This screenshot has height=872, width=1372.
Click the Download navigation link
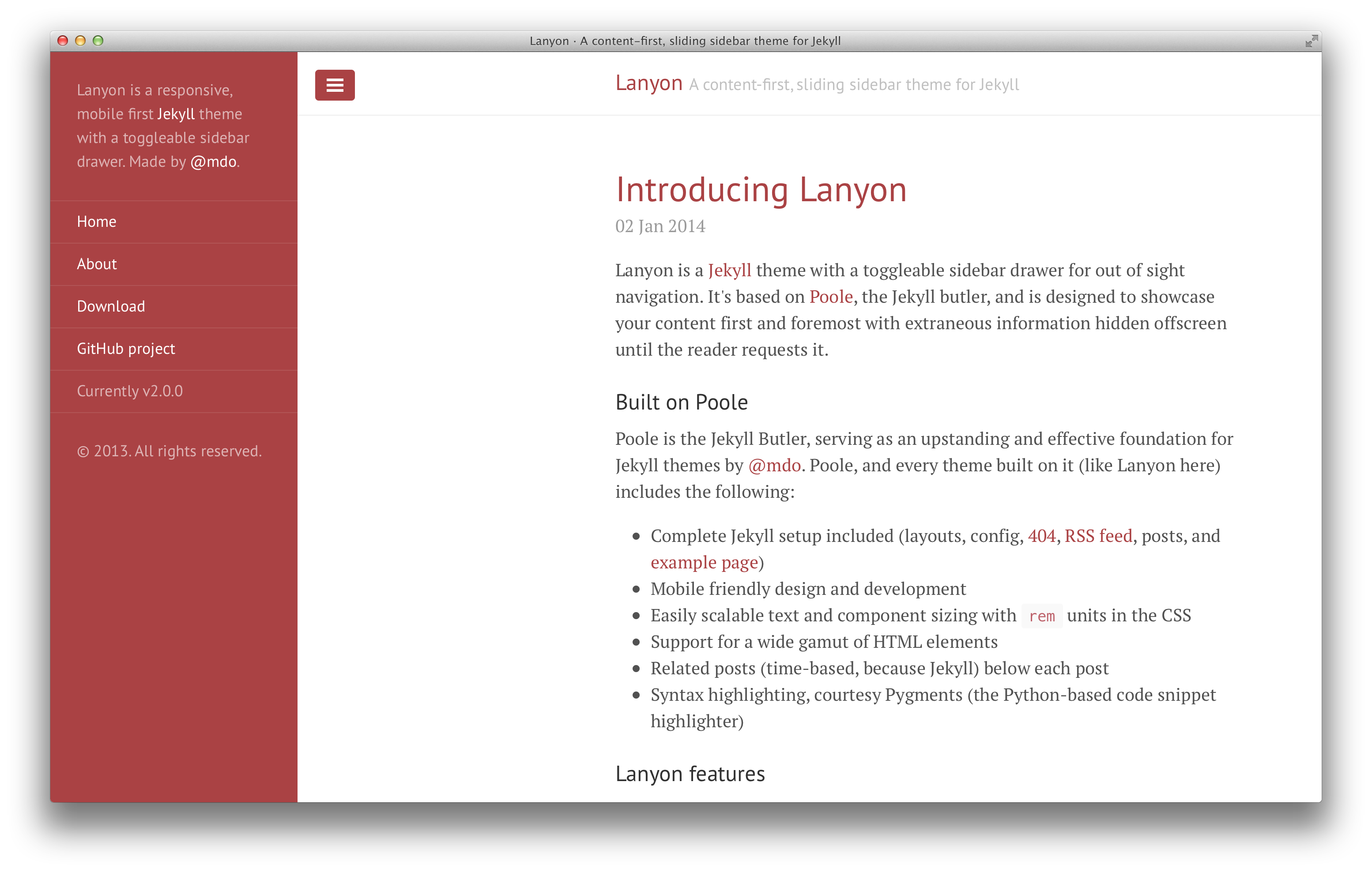[110, 306]
